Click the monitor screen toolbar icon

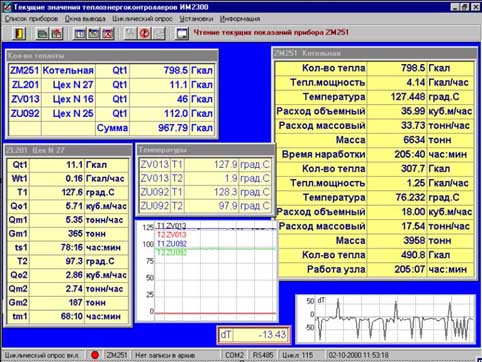coord(182,33)
